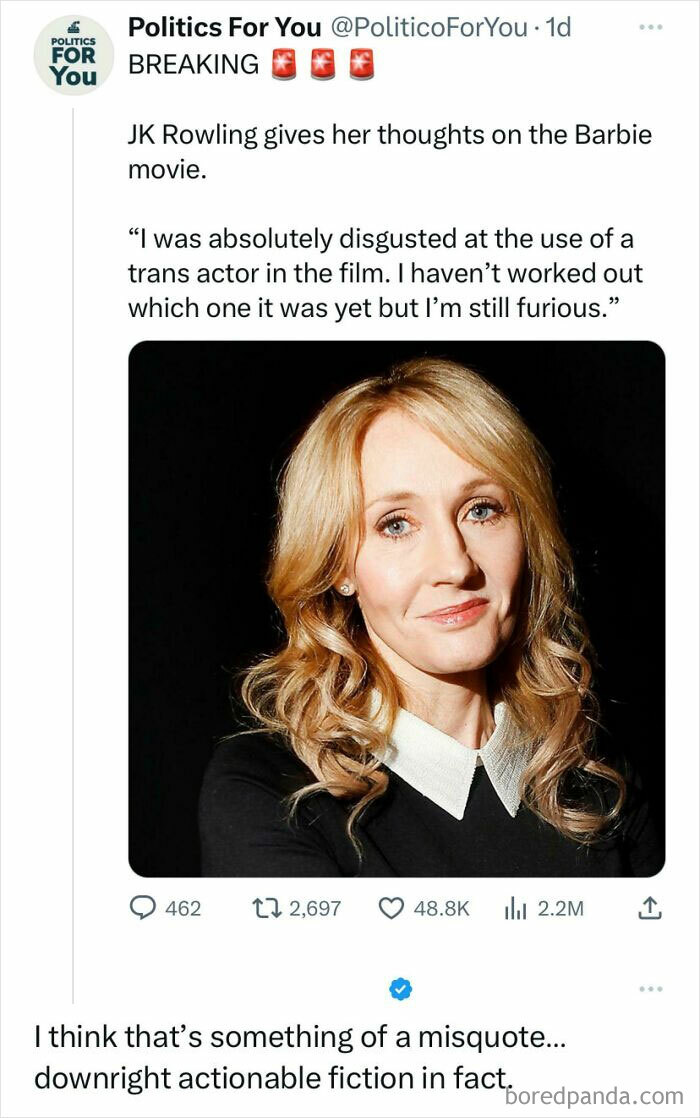Viewport: 700px width, 1118px height.
Task: Enlarge the photo attached to the tweet
Action: [x=396, y=608]
